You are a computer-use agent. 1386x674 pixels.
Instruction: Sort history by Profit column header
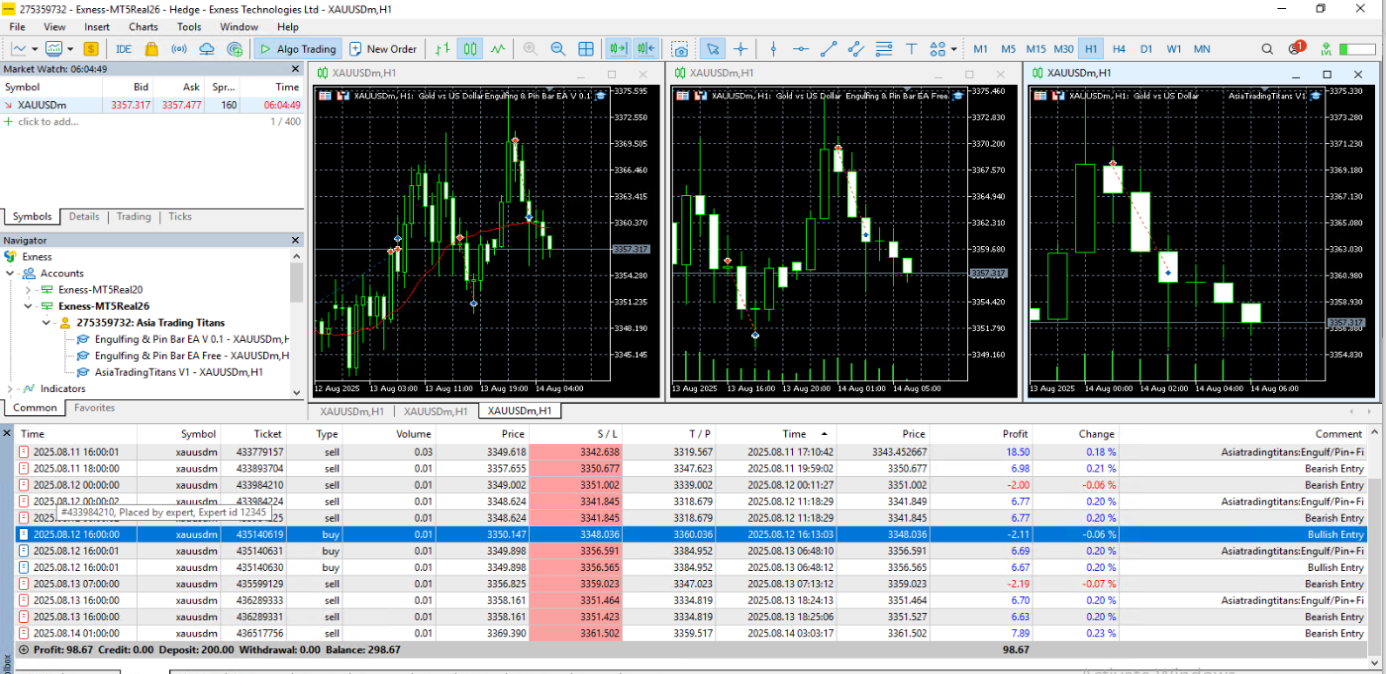[x=980, y=434]
